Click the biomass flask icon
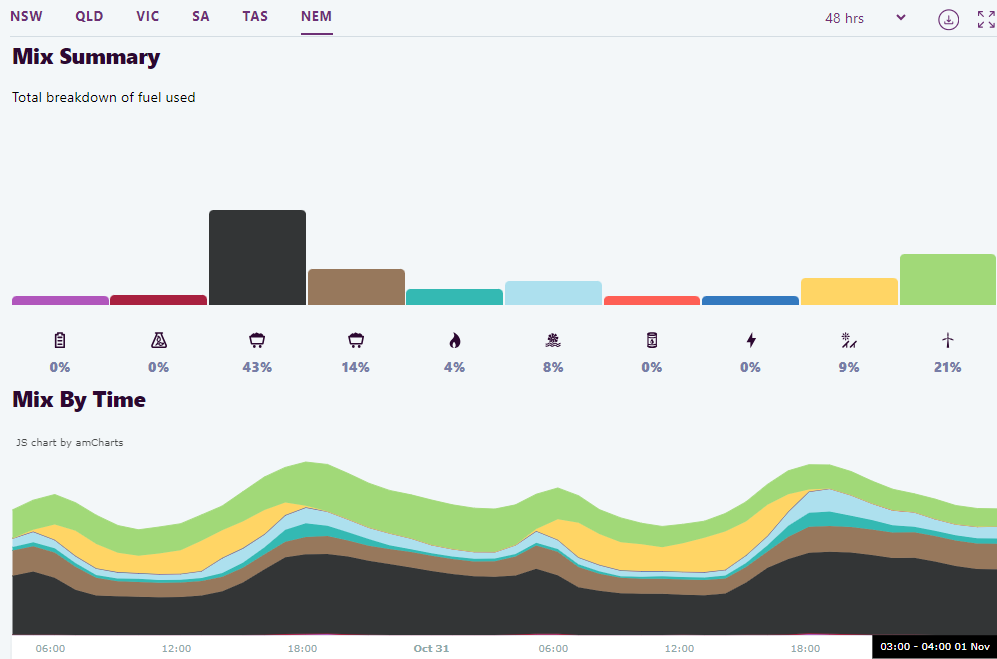997x659 pixels. coord(158,340)
